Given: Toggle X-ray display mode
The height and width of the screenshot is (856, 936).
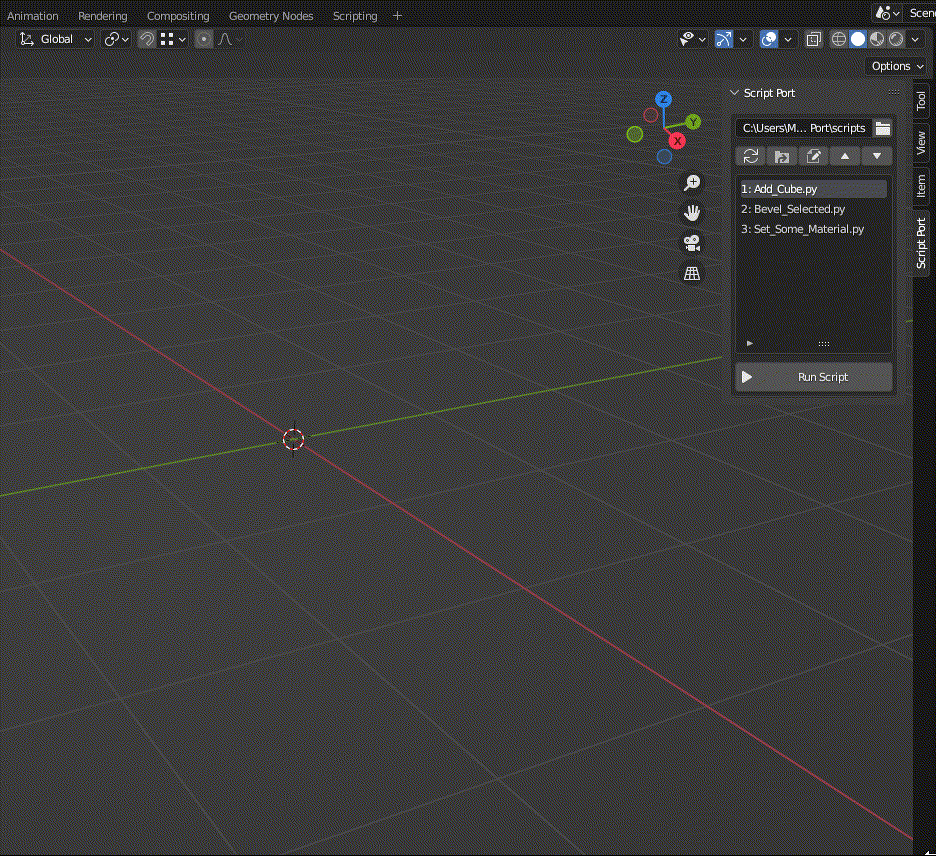Looking at the screenshot, I should (814, 39).
